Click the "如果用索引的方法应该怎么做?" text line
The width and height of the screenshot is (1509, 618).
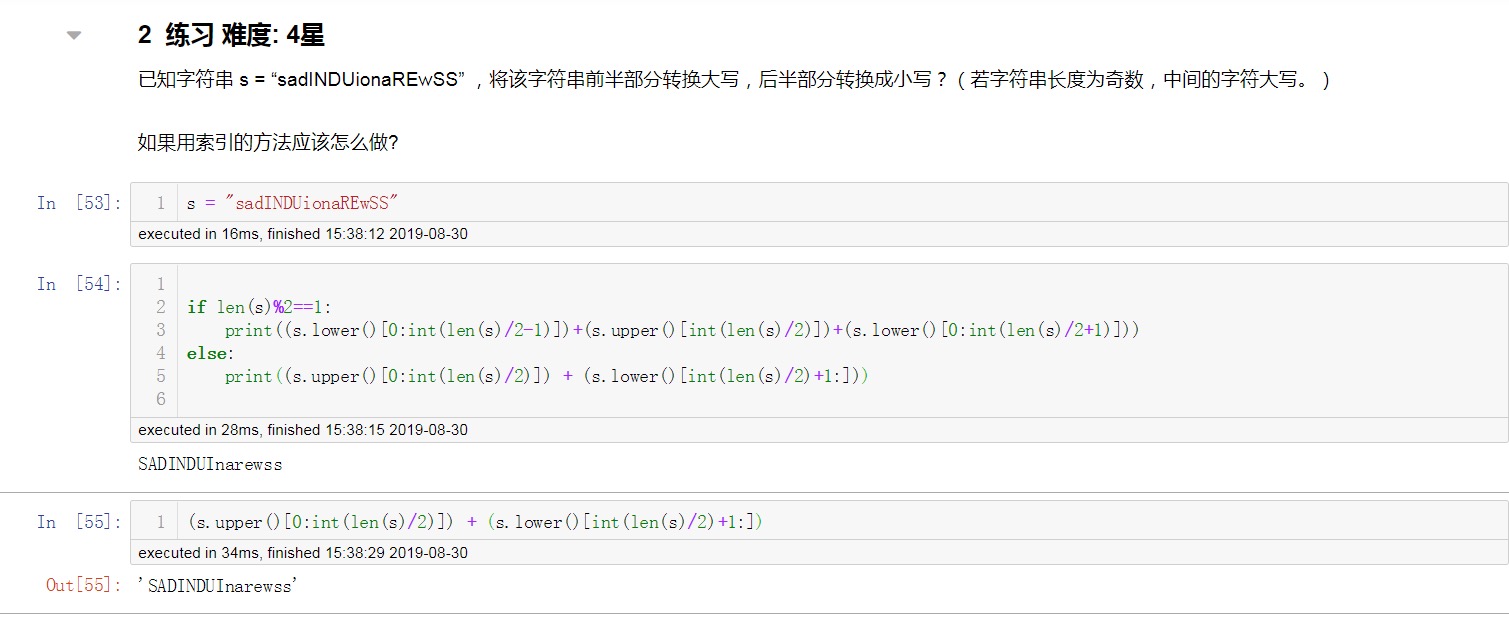268,143
